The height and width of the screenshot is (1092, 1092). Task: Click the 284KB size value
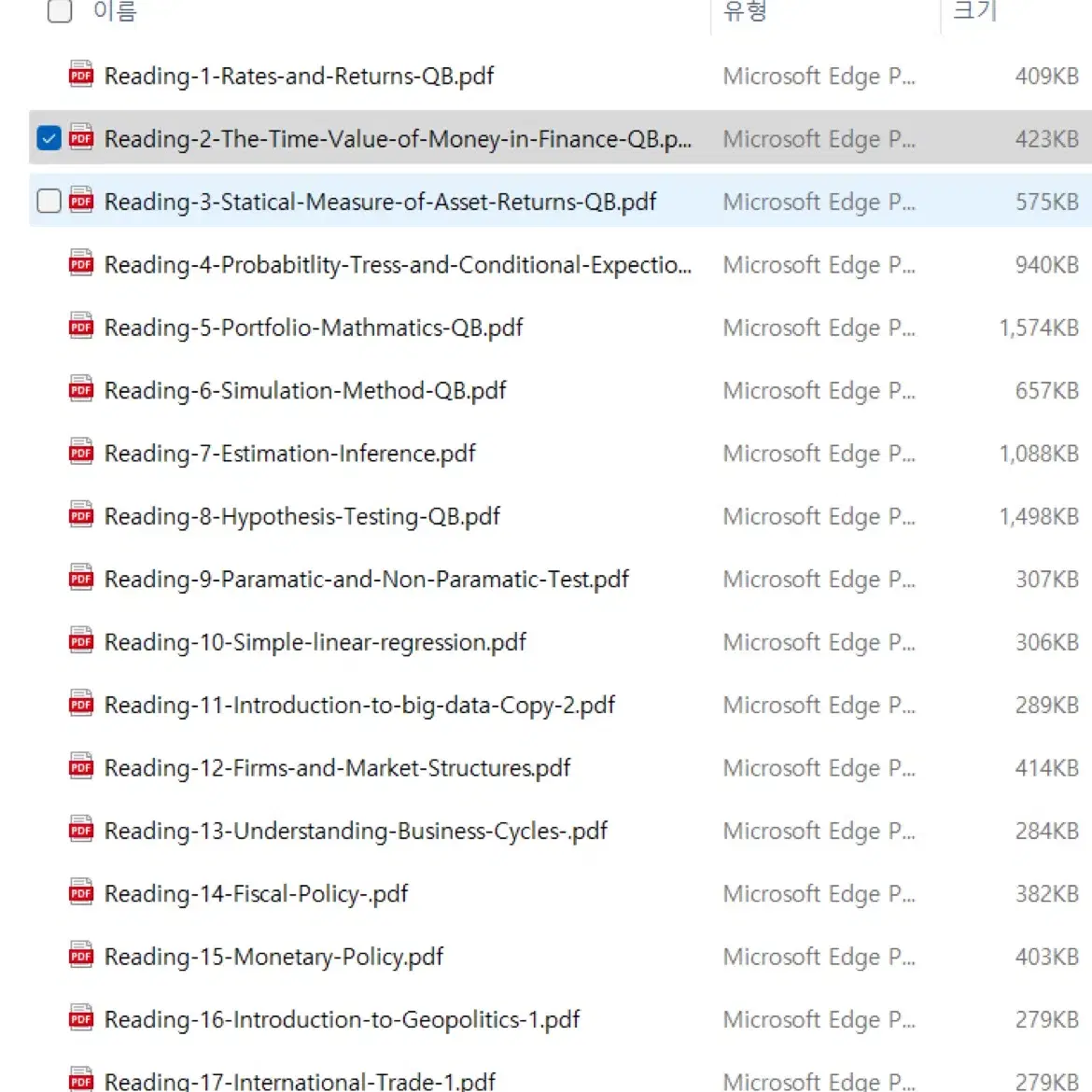point(1046,831)
